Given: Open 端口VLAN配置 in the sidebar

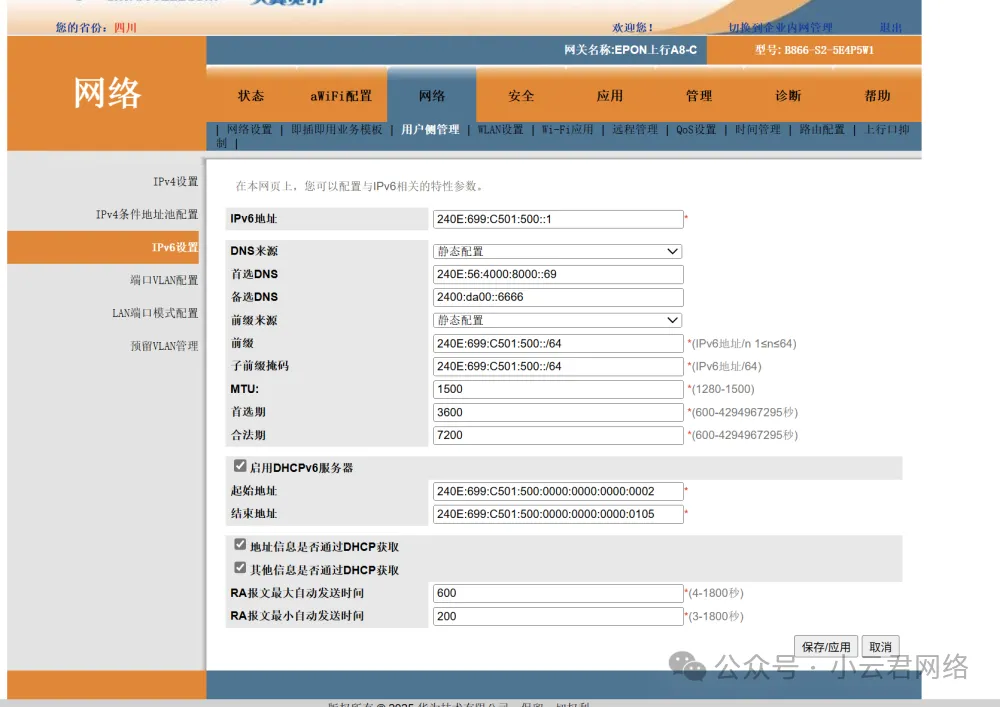Looking at the screenshot, I should tap(164, 280).
